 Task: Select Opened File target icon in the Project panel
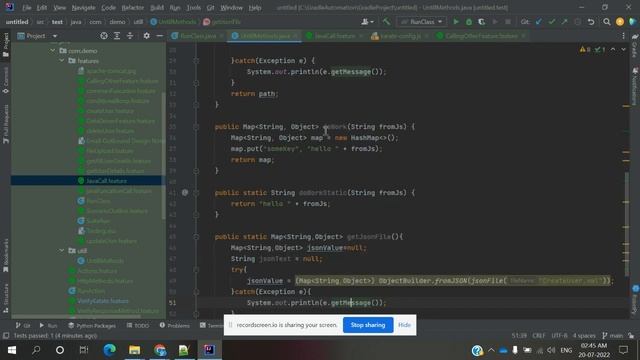tap(104, 36)
